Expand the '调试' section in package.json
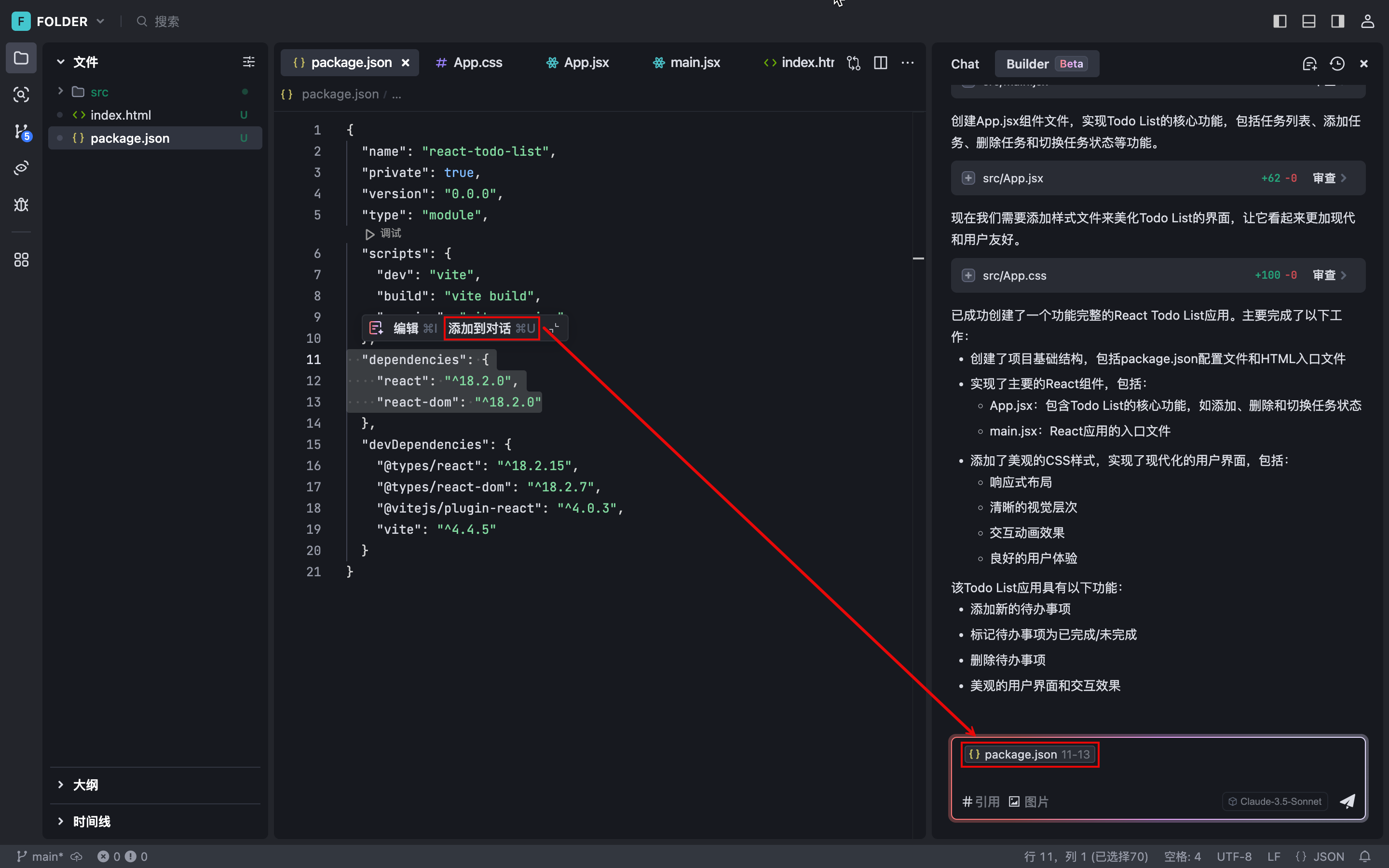The height and width of the screenshot is (868, 1389). click(x=371, y=233)
